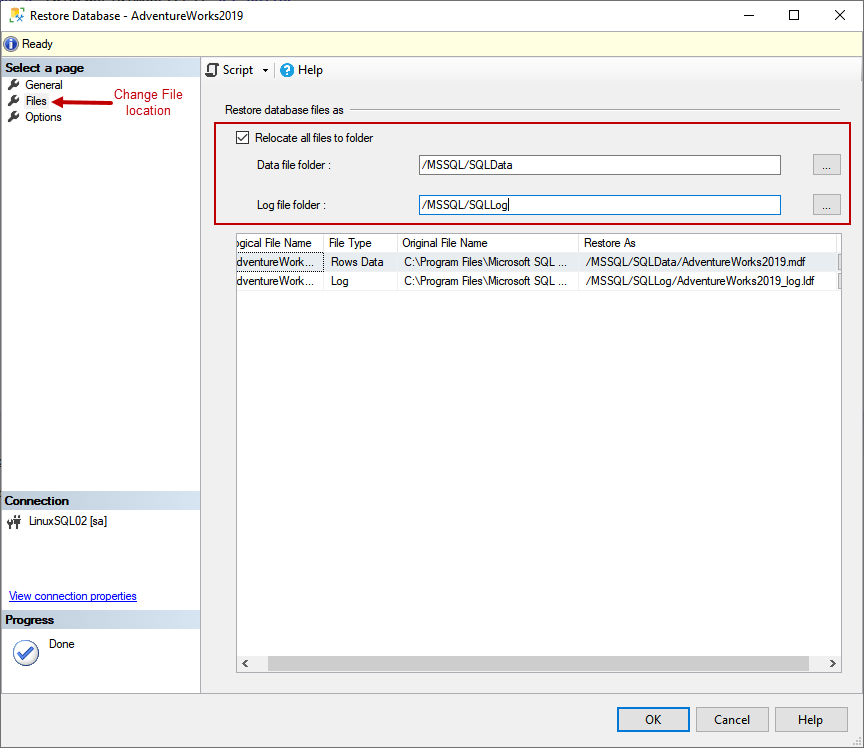
Task: Confirm restore with the OK button
Action: (x=653, y=719)
